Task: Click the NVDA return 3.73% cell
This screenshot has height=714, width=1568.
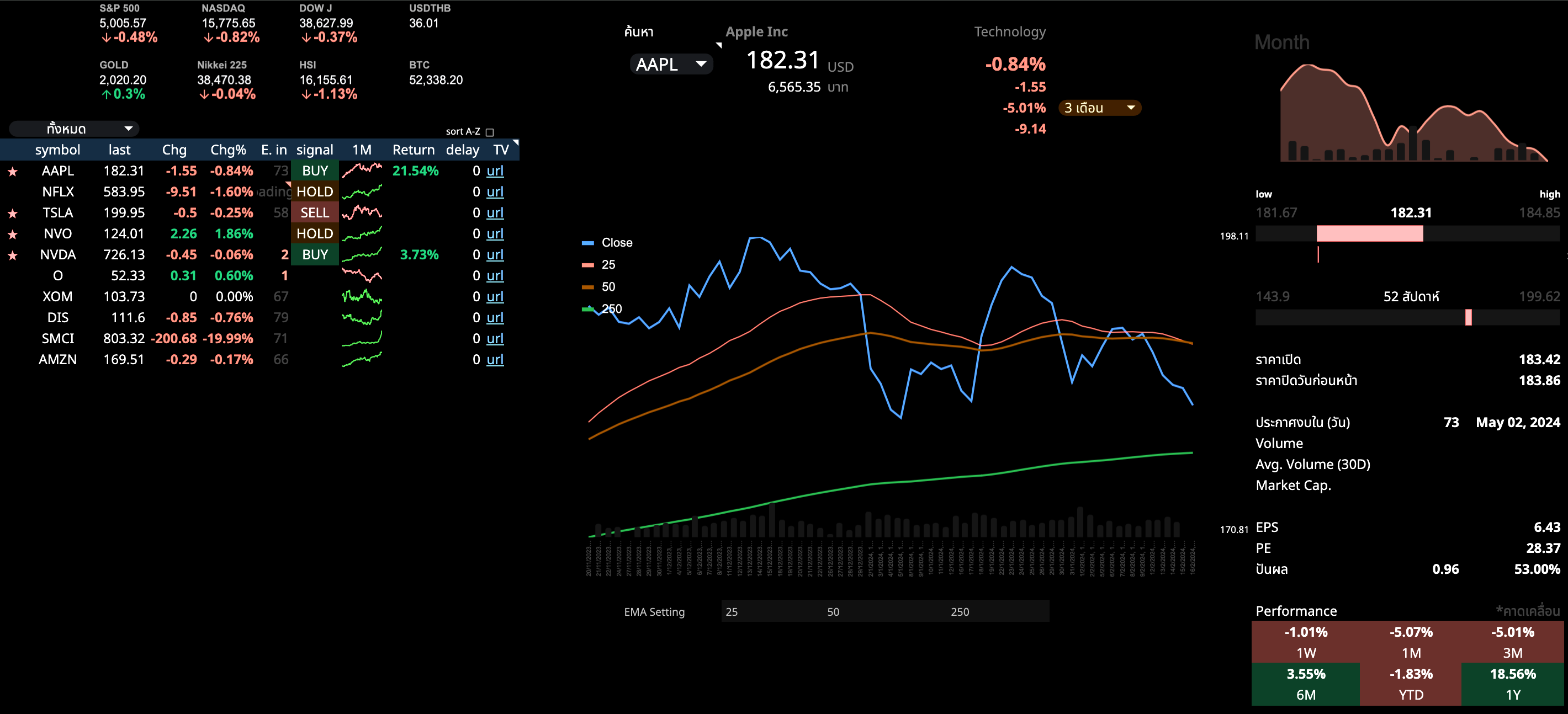Action: pyautogui.click(x=419, y=255)
